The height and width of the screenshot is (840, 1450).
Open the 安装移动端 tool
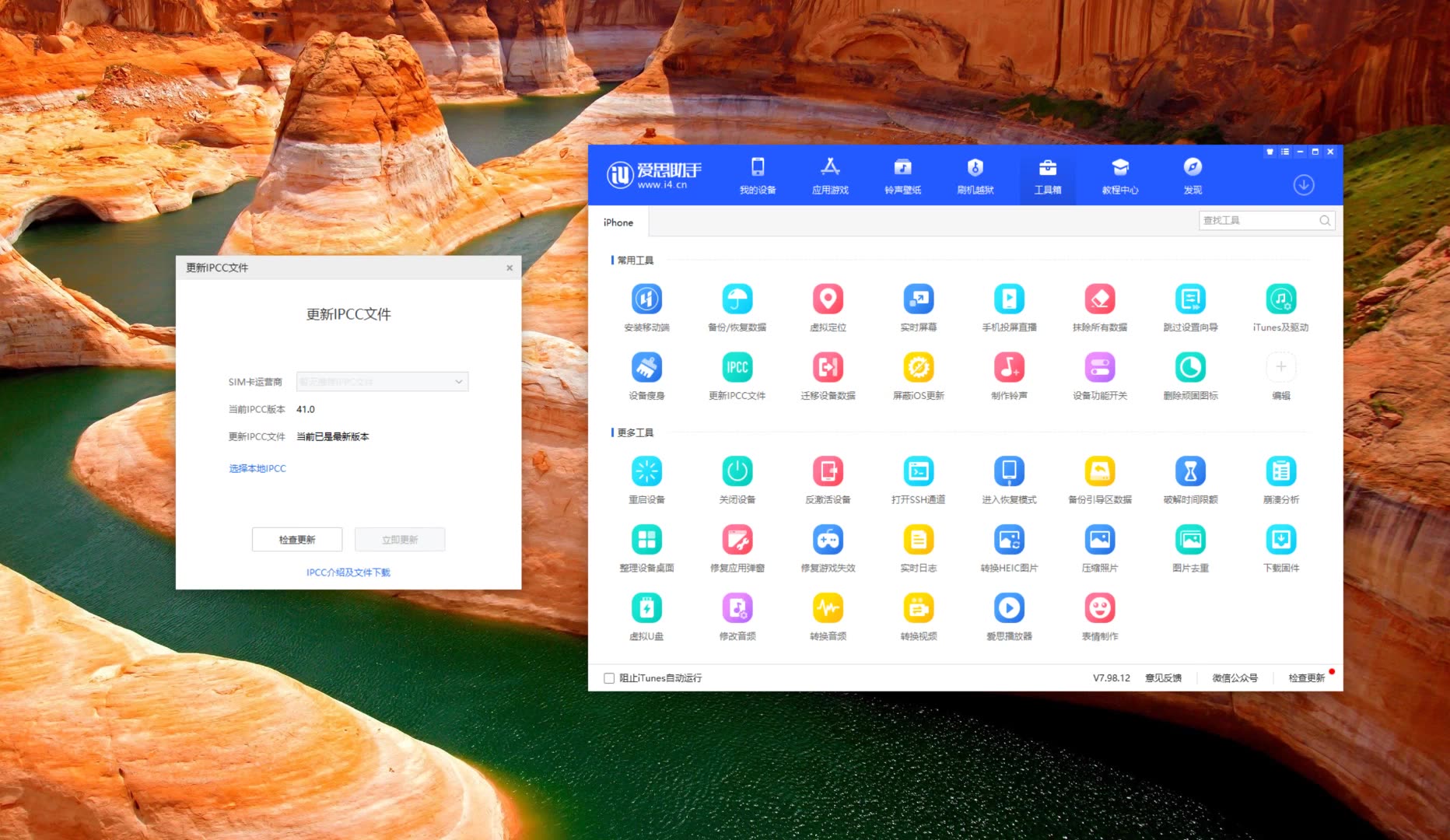point(646,299)
